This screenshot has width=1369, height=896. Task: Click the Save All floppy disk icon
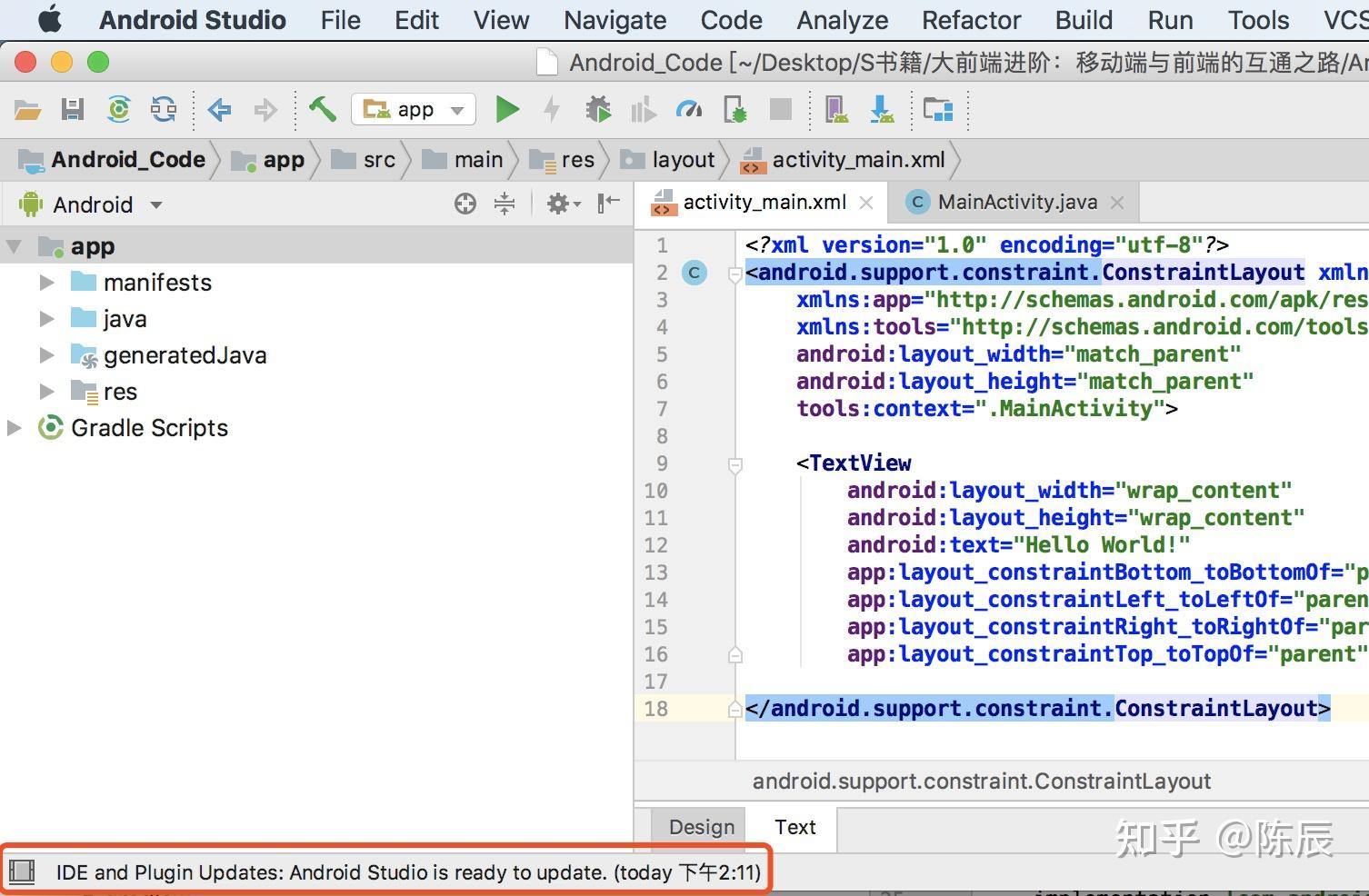(73, 110)
